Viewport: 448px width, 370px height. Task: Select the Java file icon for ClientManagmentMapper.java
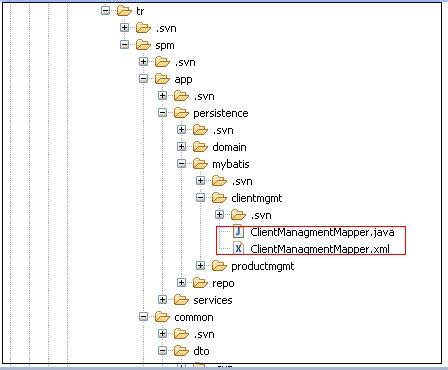[239, 232]
